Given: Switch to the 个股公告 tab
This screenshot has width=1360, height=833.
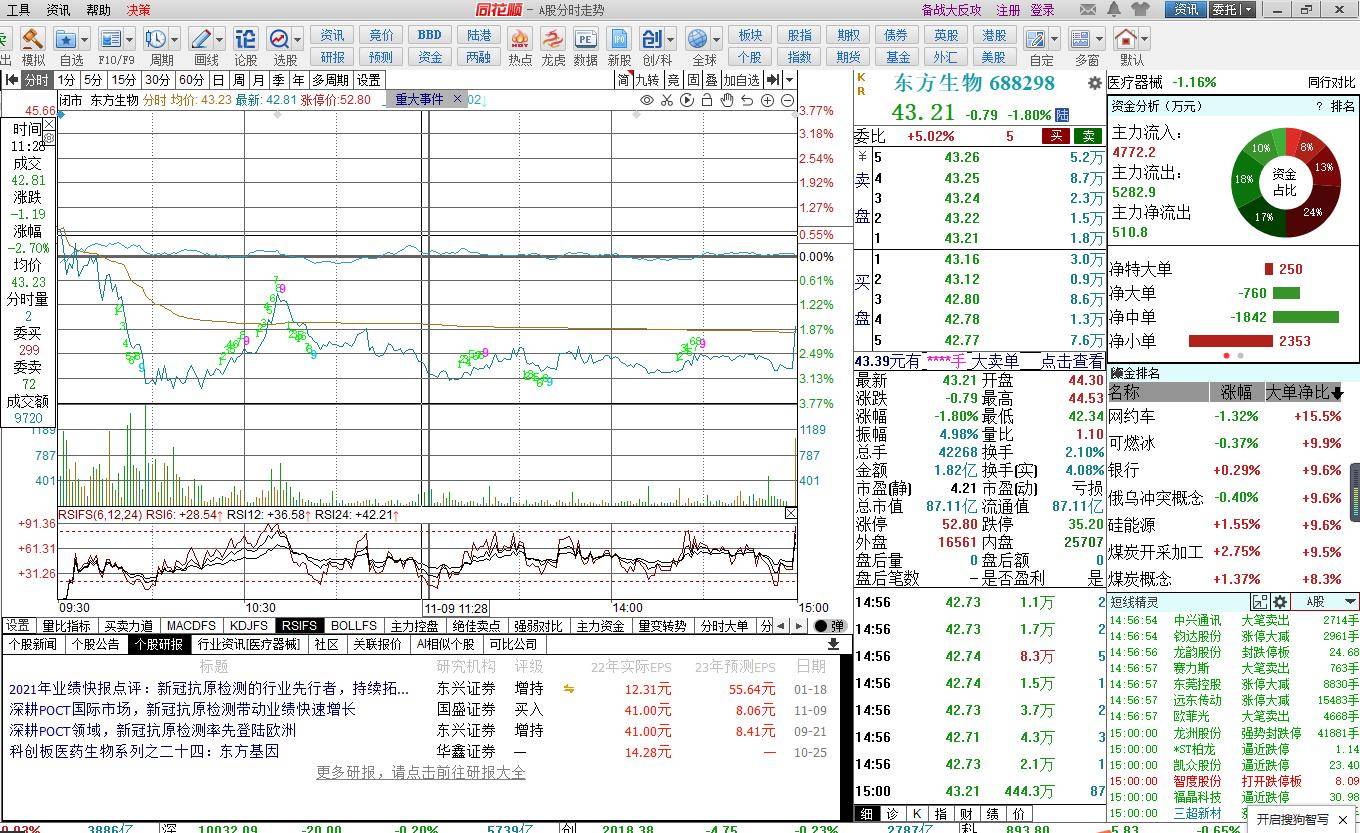Looking at the screenshot, I should pos(95,645).
